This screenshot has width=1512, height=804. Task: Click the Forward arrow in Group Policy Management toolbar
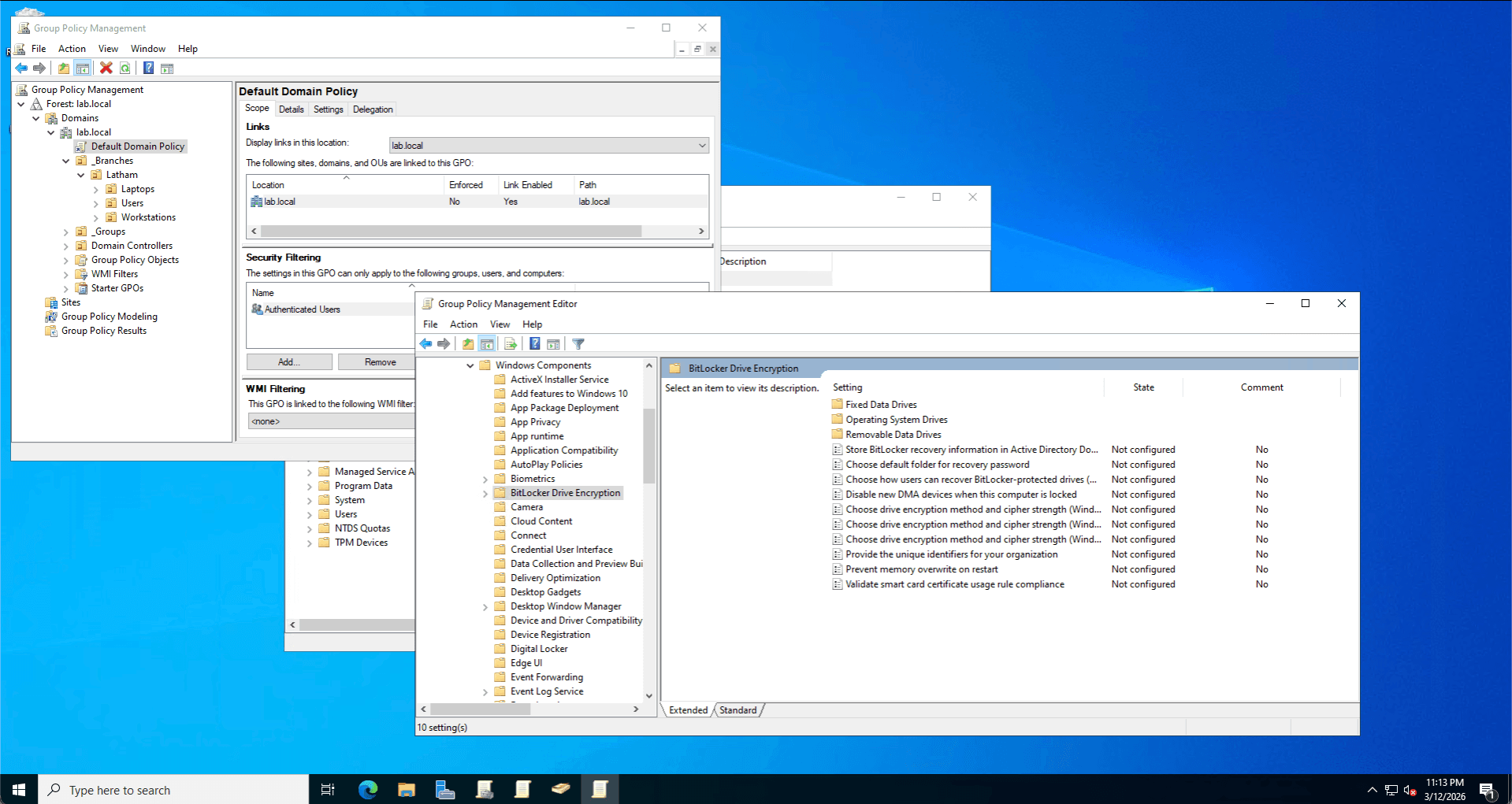(39, 69)
